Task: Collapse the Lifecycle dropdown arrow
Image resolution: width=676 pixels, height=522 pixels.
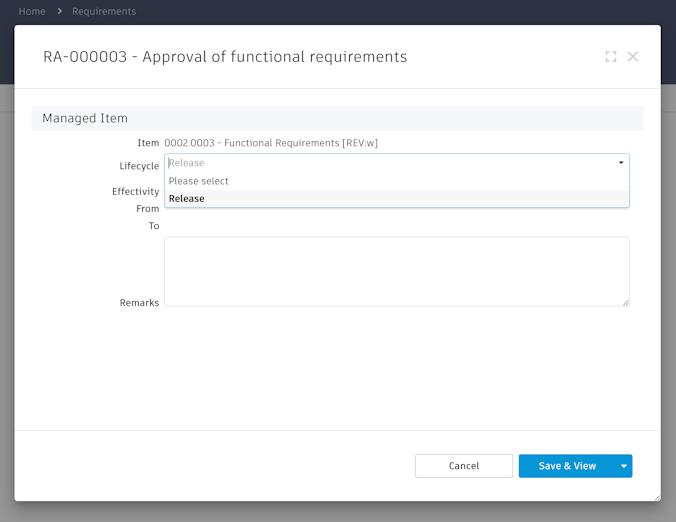Action: tap(621, 163)
